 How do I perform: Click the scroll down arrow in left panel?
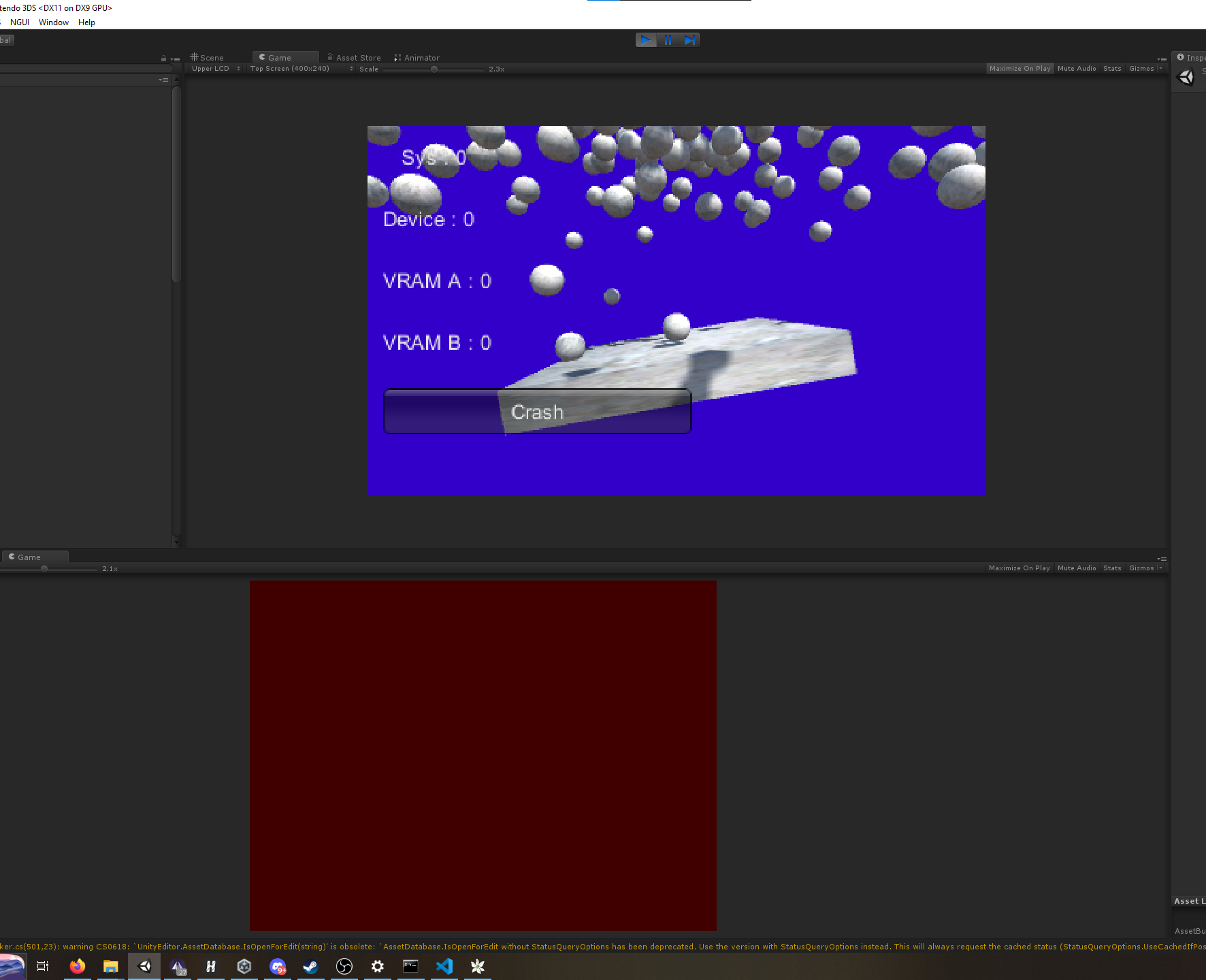pyautogui.click(x=176, y=542)
